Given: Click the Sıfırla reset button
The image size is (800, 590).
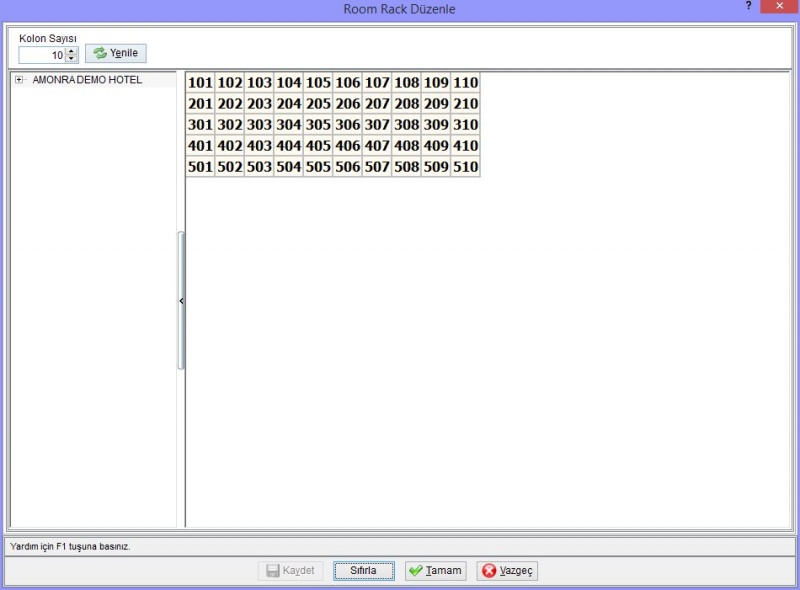Looking at the screenshot, I should pos(364,571).
